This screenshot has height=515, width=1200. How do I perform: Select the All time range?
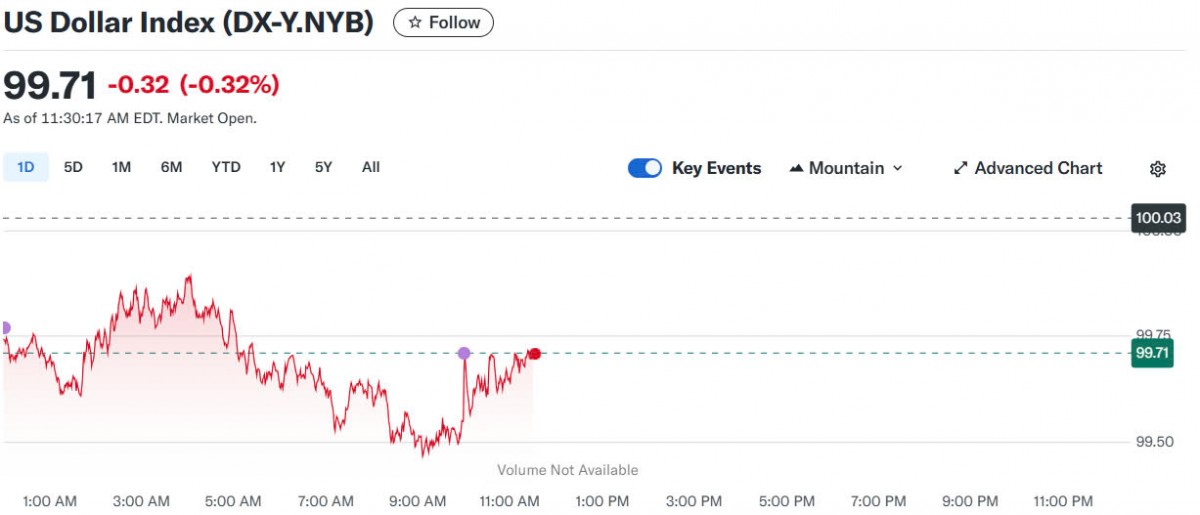click(x=371, y=167)
